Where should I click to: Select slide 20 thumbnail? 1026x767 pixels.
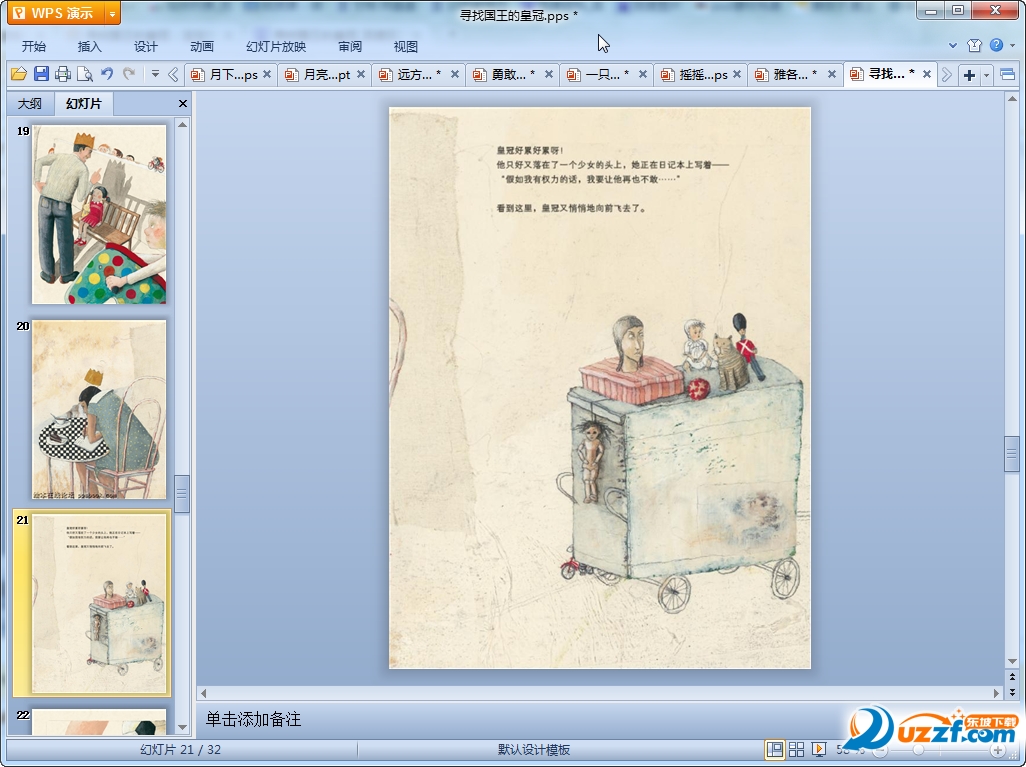tap(99, 410)
